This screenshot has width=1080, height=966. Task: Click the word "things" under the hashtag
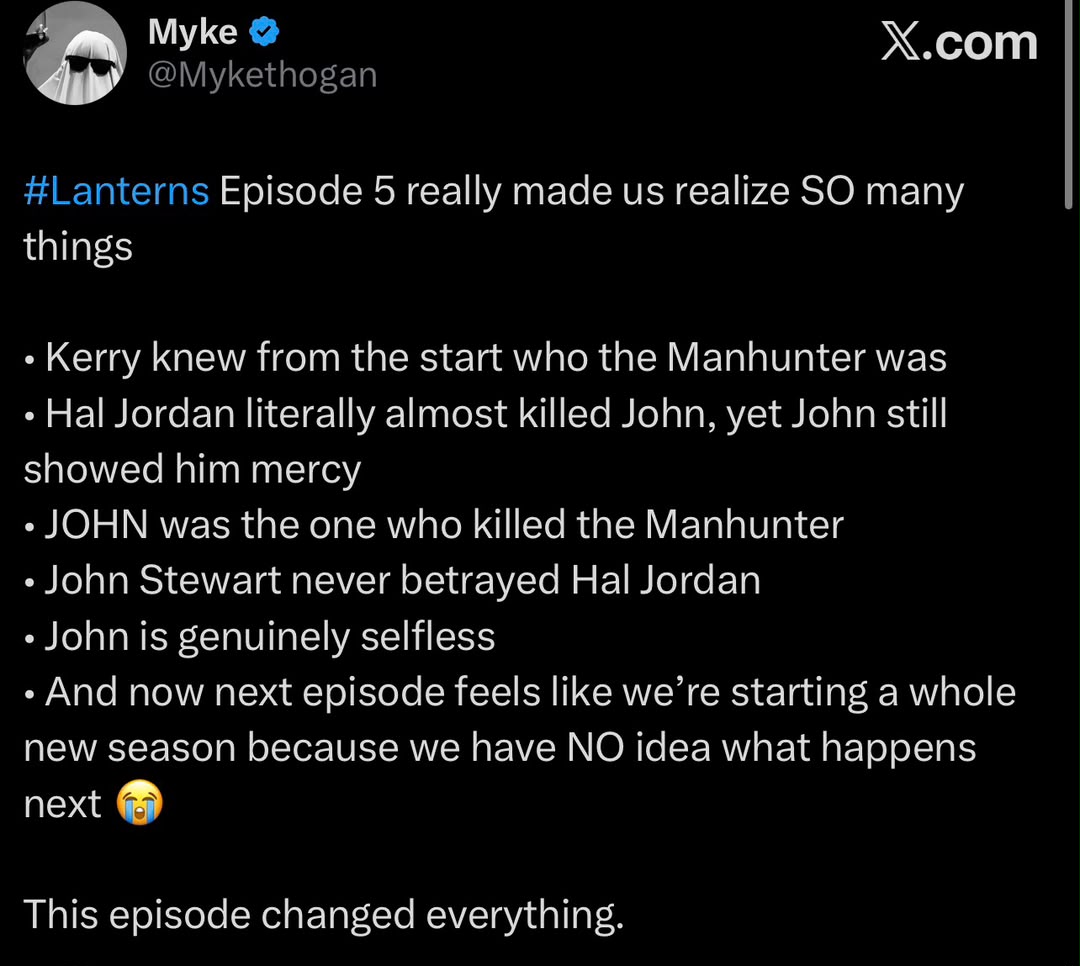tap(78, 247)
